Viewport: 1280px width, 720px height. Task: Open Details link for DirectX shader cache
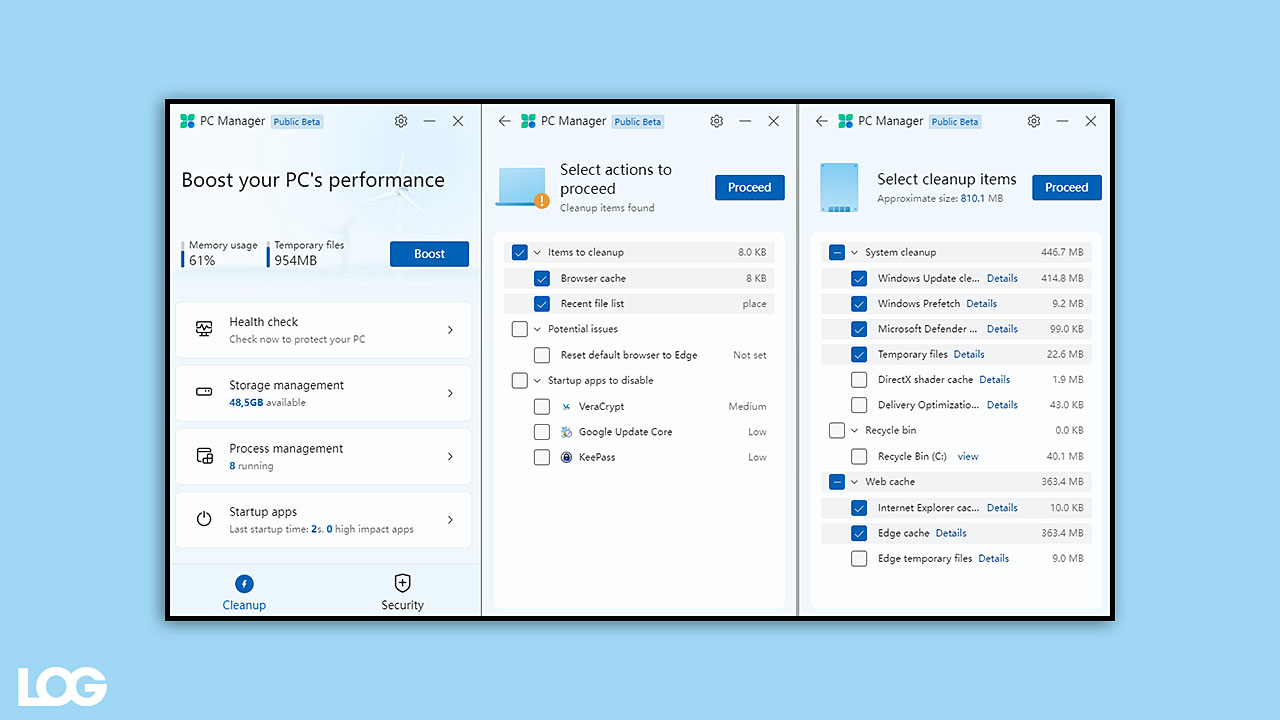point(995,380)
